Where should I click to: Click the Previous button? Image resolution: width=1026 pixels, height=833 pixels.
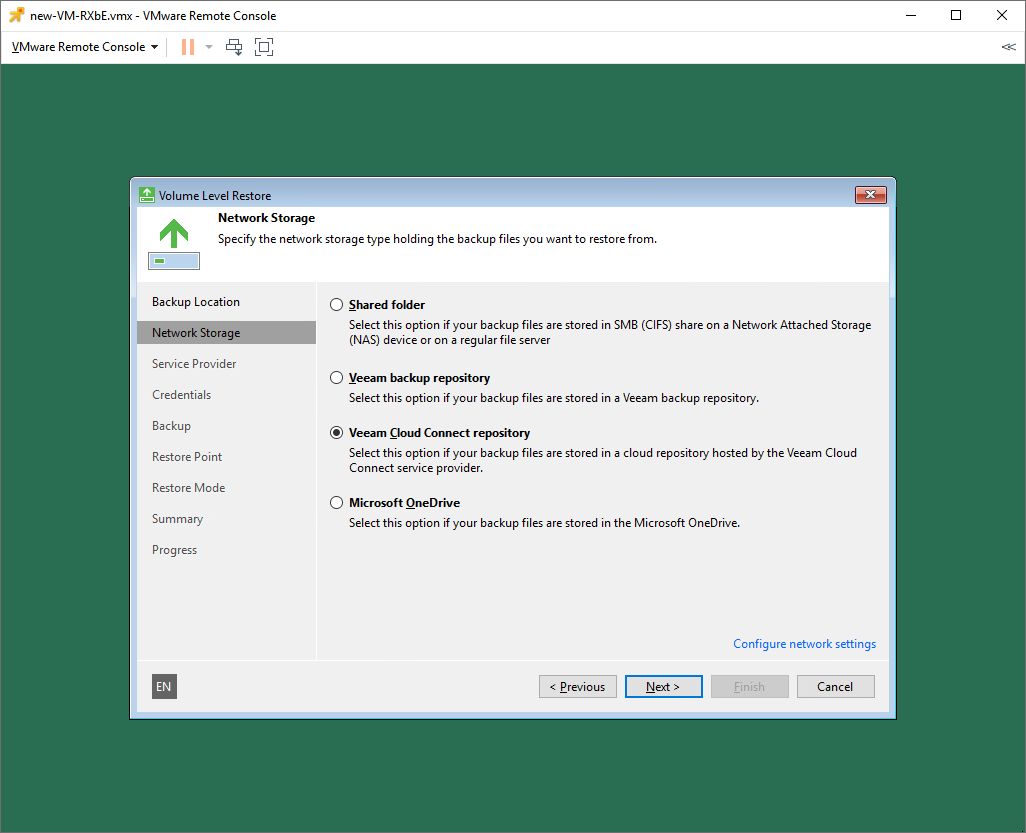[578, 686]
